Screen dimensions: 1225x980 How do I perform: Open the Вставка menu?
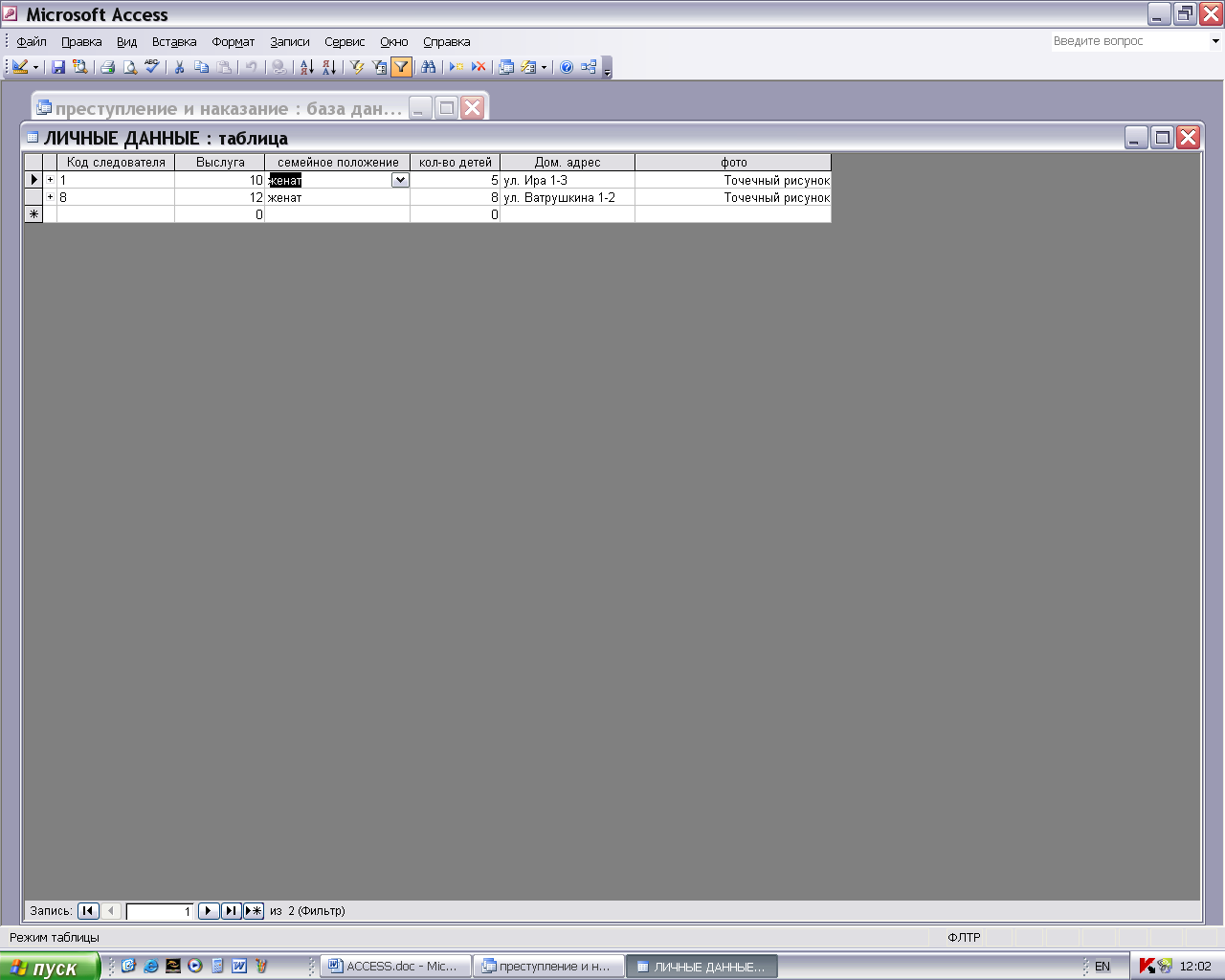click(x=174, y=41)
